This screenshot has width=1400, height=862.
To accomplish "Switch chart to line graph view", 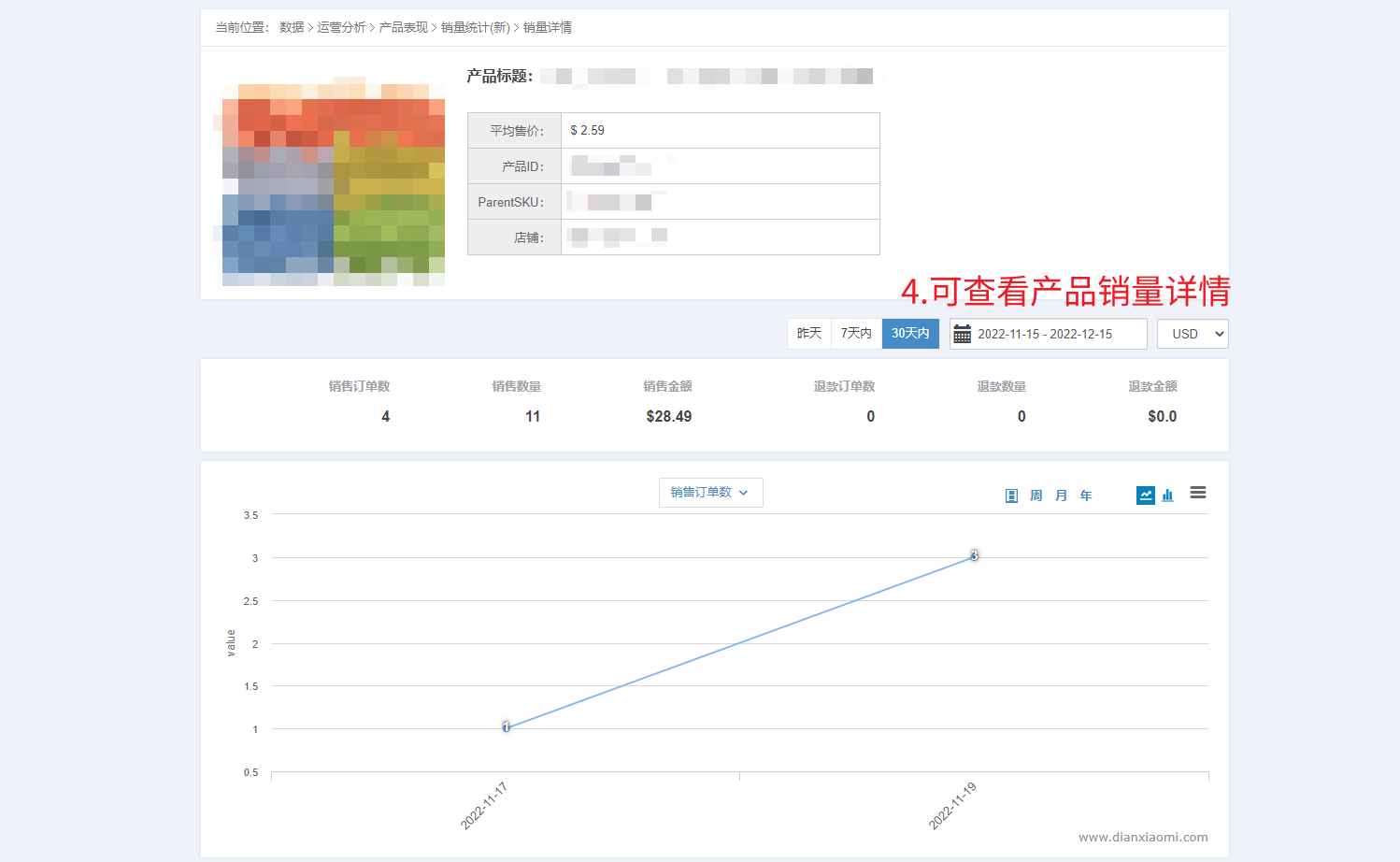I will 1146,496.
